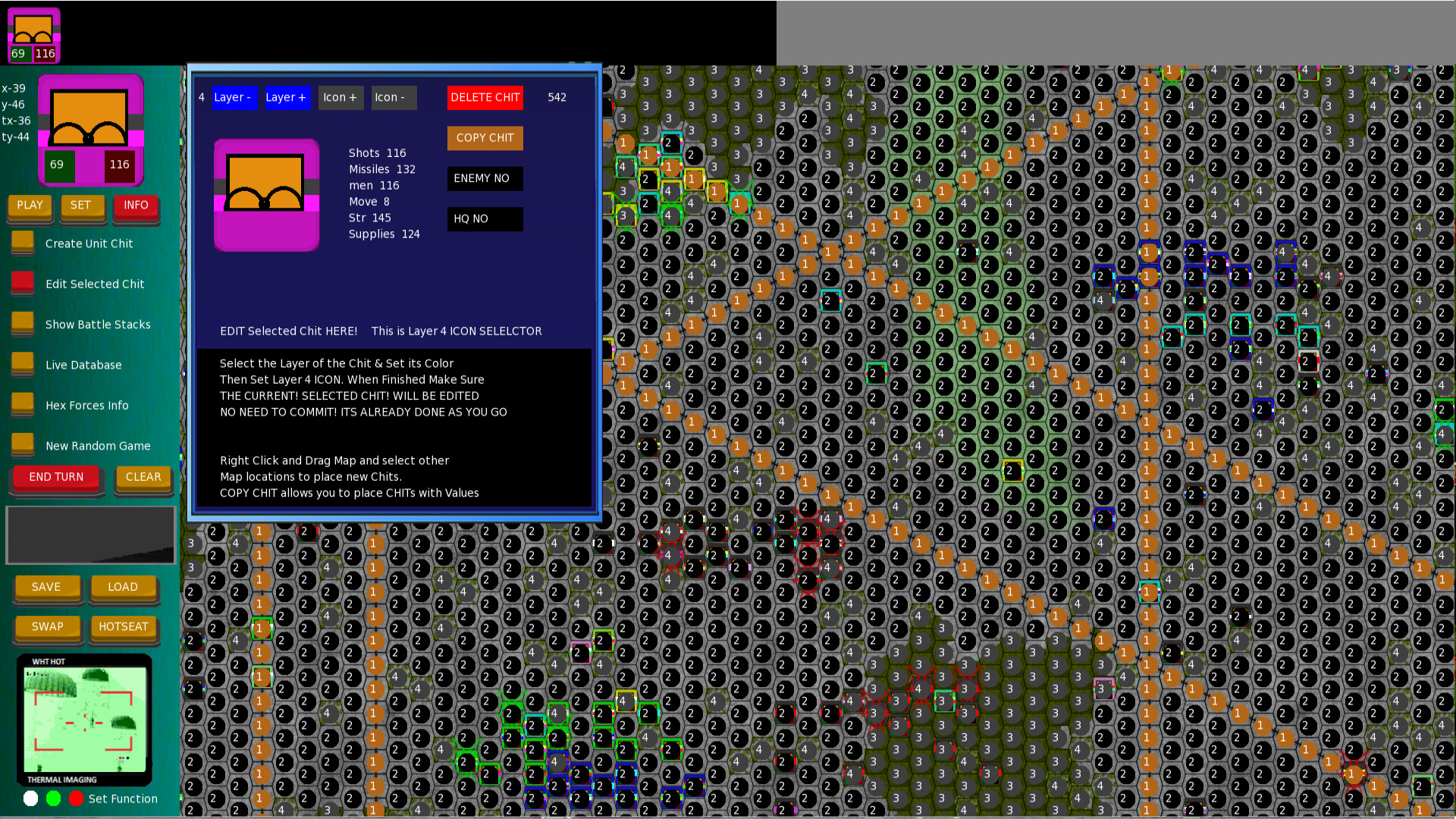
Task: Enable the green Set Function indicator
Action: click(x=53, y=798)
